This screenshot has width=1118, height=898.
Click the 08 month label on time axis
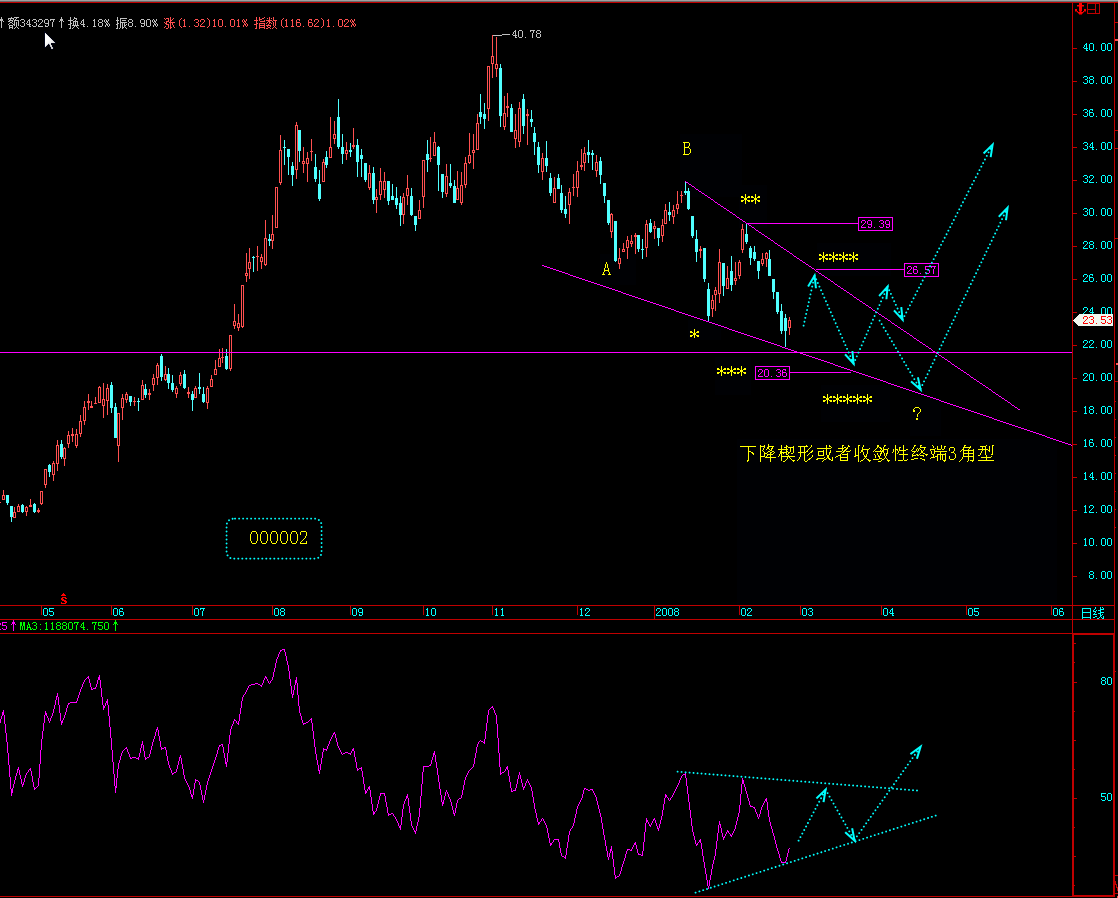click(280, 612)
